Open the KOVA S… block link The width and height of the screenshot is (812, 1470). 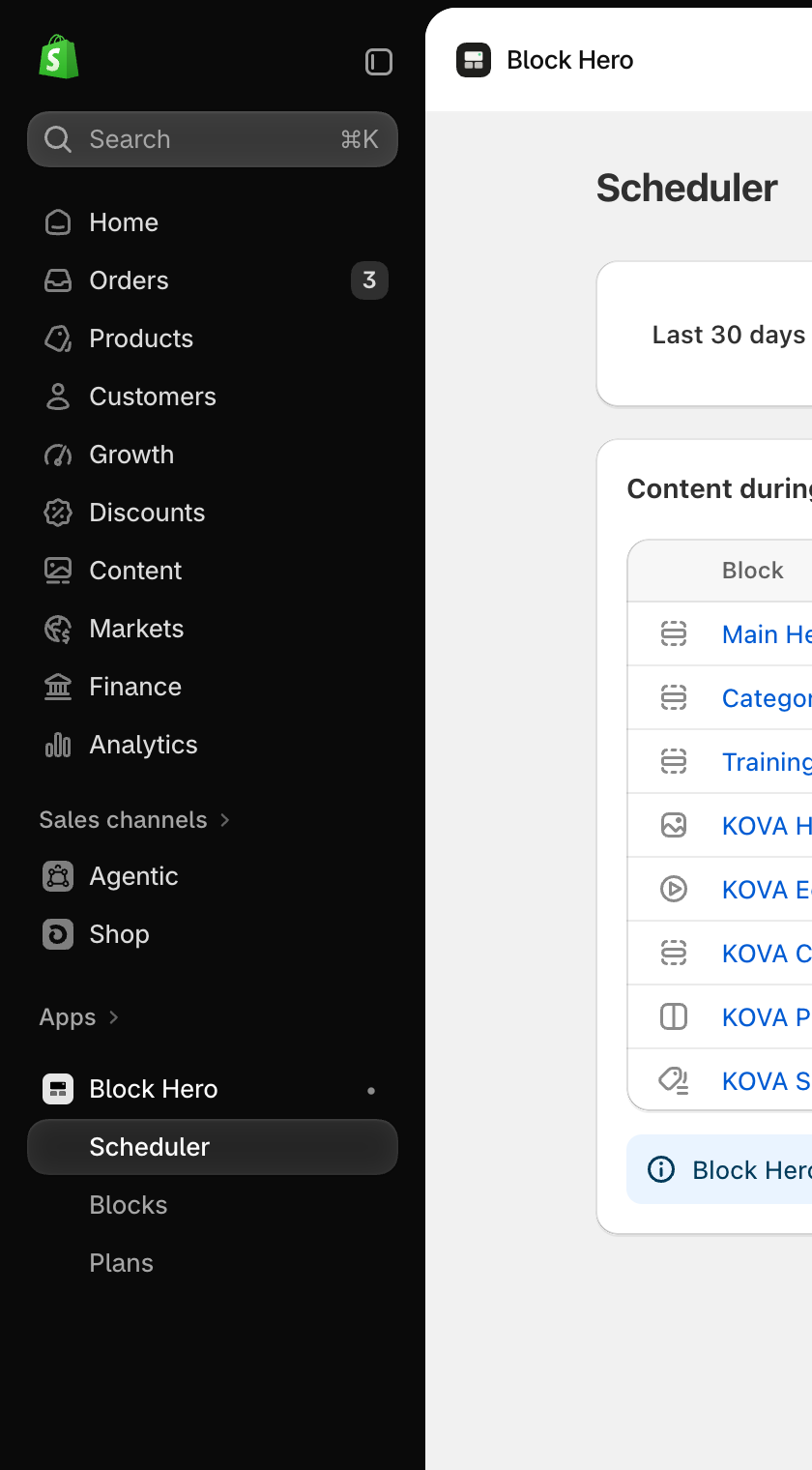(x=767, y=1081)
